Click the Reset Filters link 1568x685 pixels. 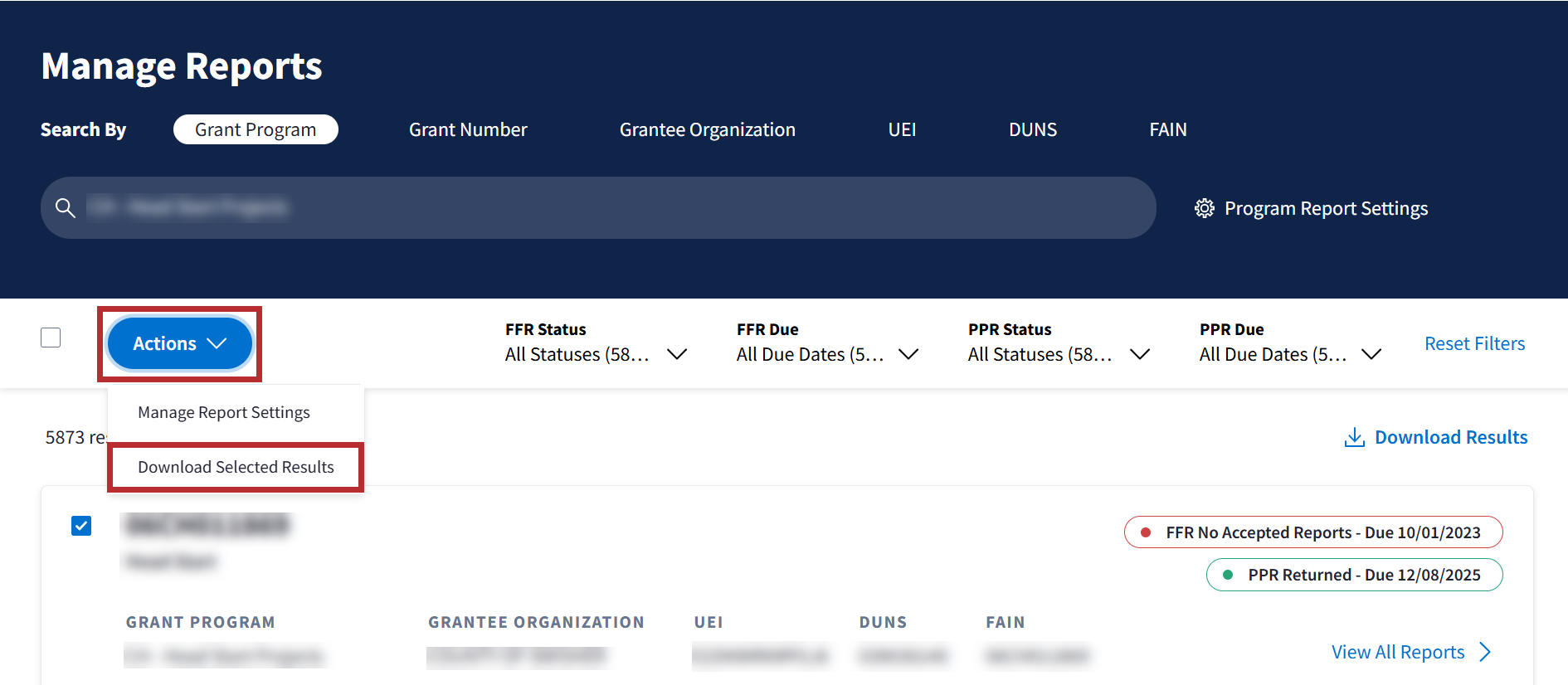click(x=1474, y=343)
